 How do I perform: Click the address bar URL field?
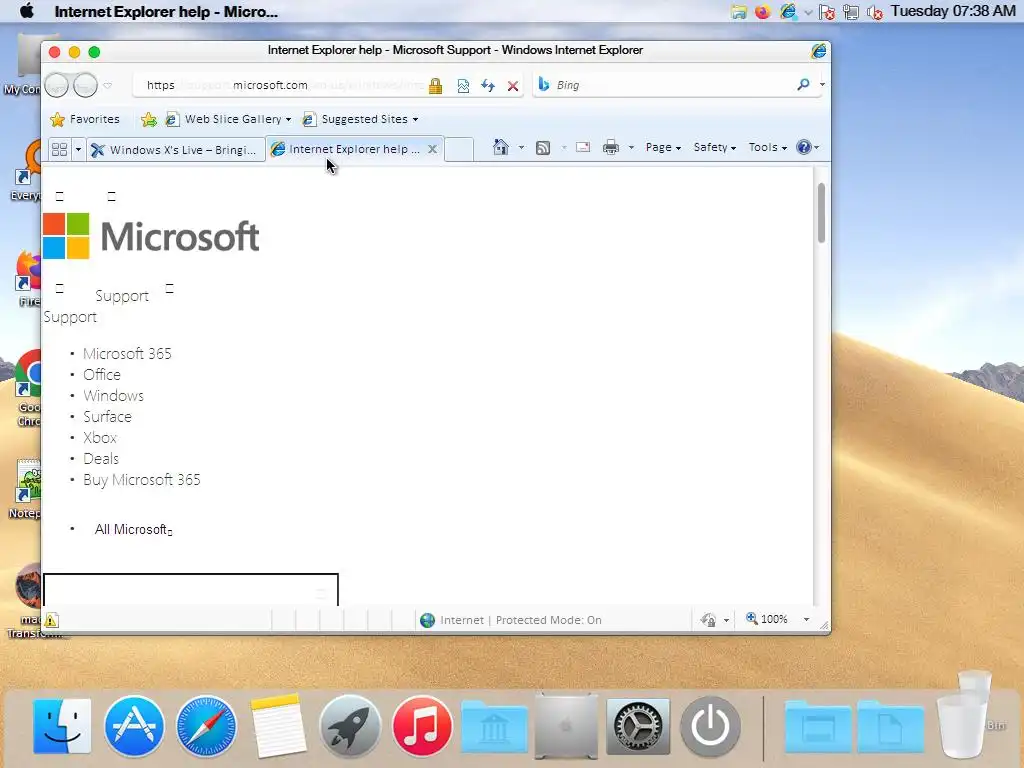pos(280,85)
